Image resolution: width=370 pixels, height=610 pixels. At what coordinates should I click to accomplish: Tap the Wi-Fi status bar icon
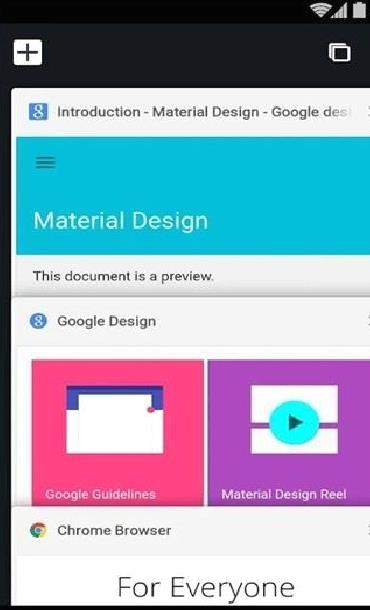coord(320,9)
